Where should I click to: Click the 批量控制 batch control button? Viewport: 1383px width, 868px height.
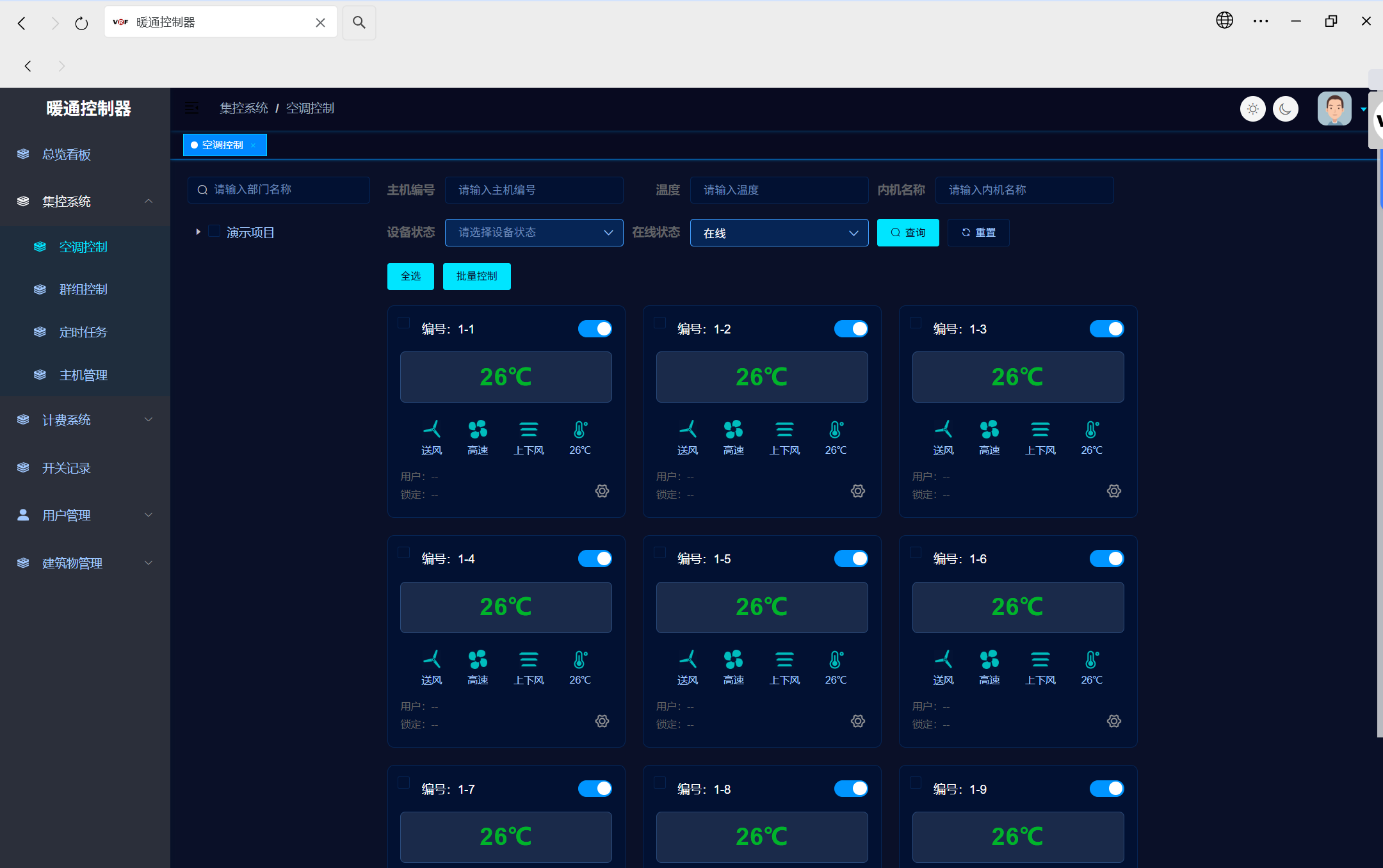pos(476,276)
